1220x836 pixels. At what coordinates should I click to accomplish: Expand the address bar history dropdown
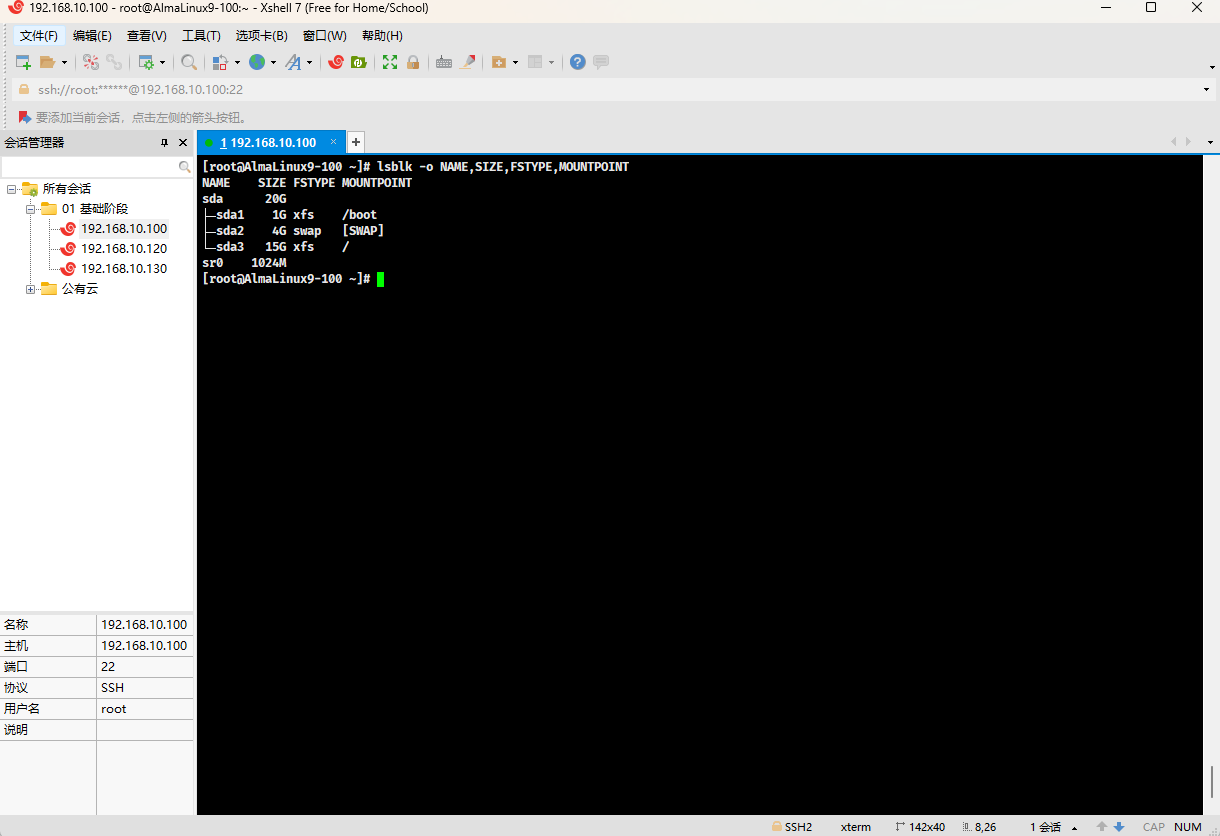click(1206, 89)
